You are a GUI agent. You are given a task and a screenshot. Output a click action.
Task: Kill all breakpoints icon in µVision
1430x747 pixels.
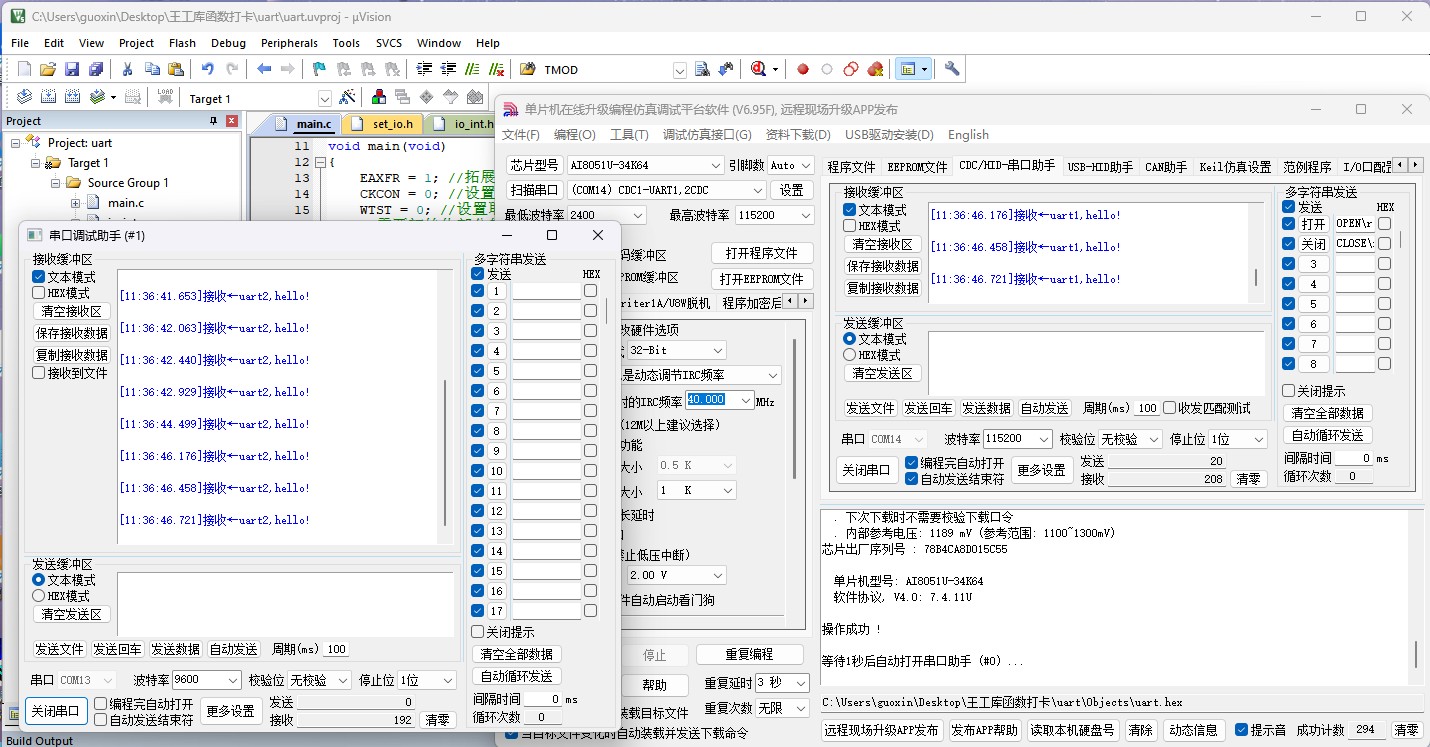pos(875,69)
